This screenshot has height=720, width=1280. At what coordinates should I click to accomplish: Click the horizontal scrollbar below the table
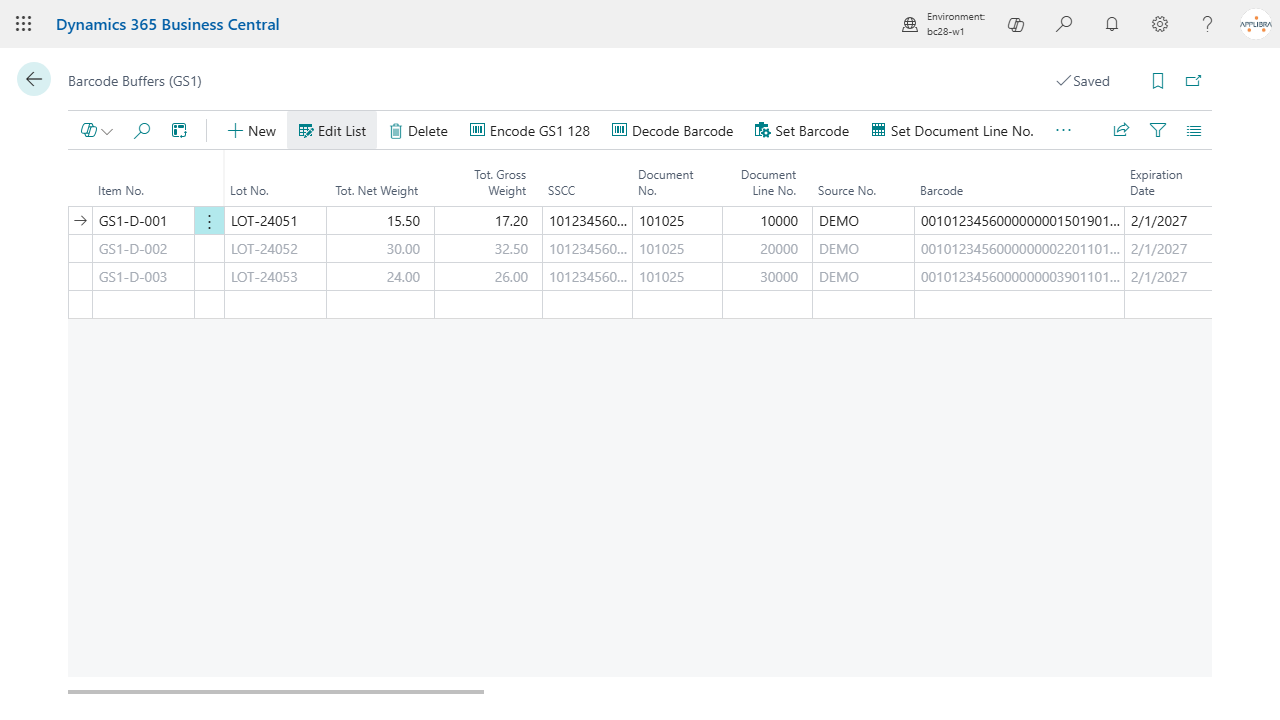tap(276, 691)
